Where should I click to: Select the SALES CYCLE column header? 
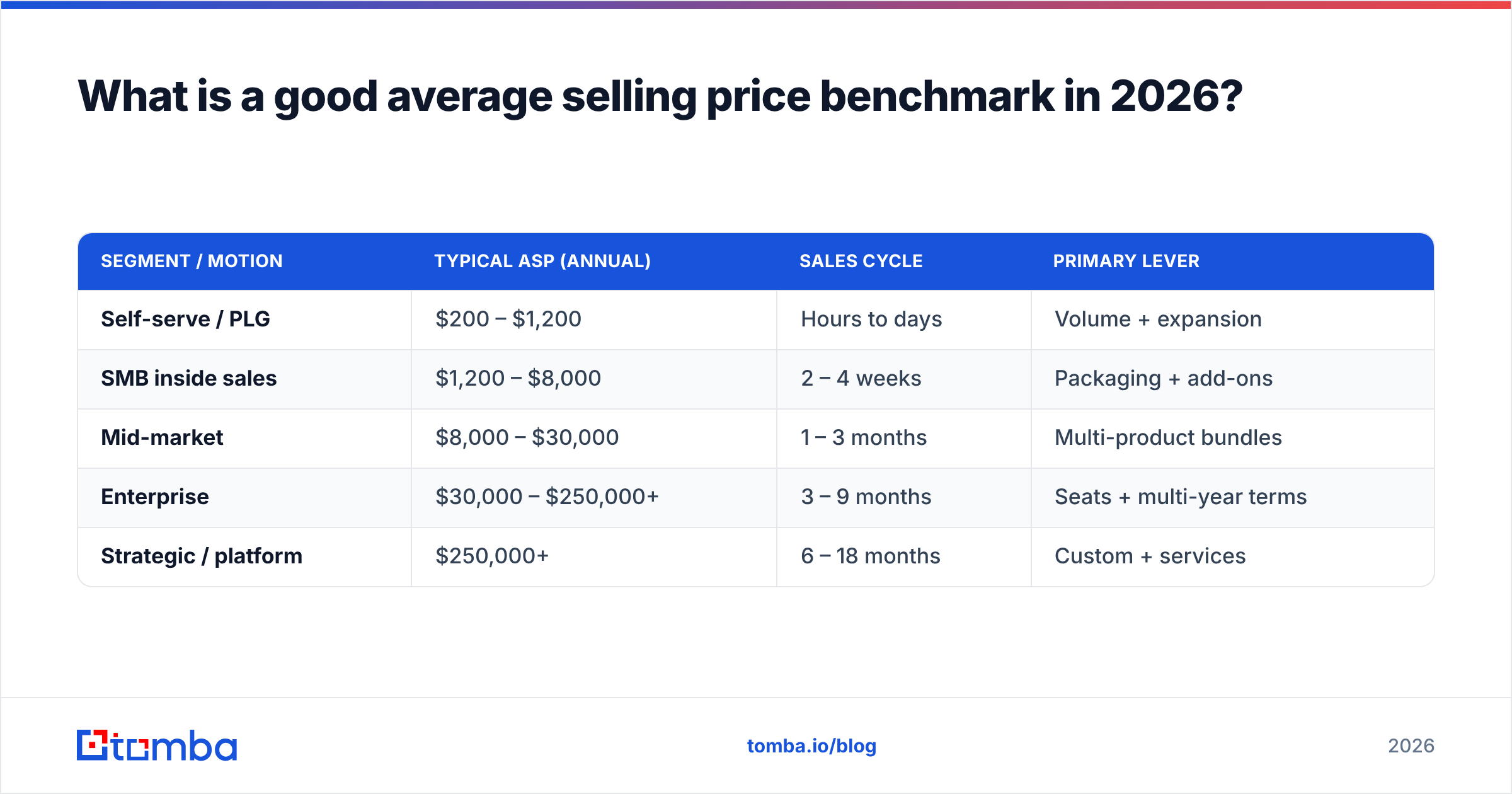click(861, 261)
